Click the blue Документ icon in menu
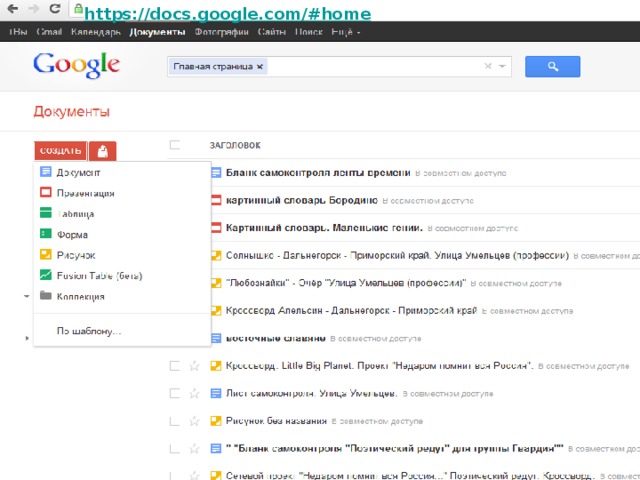The width and height of the screenshot is (640, 480). (x=46, y=172)
